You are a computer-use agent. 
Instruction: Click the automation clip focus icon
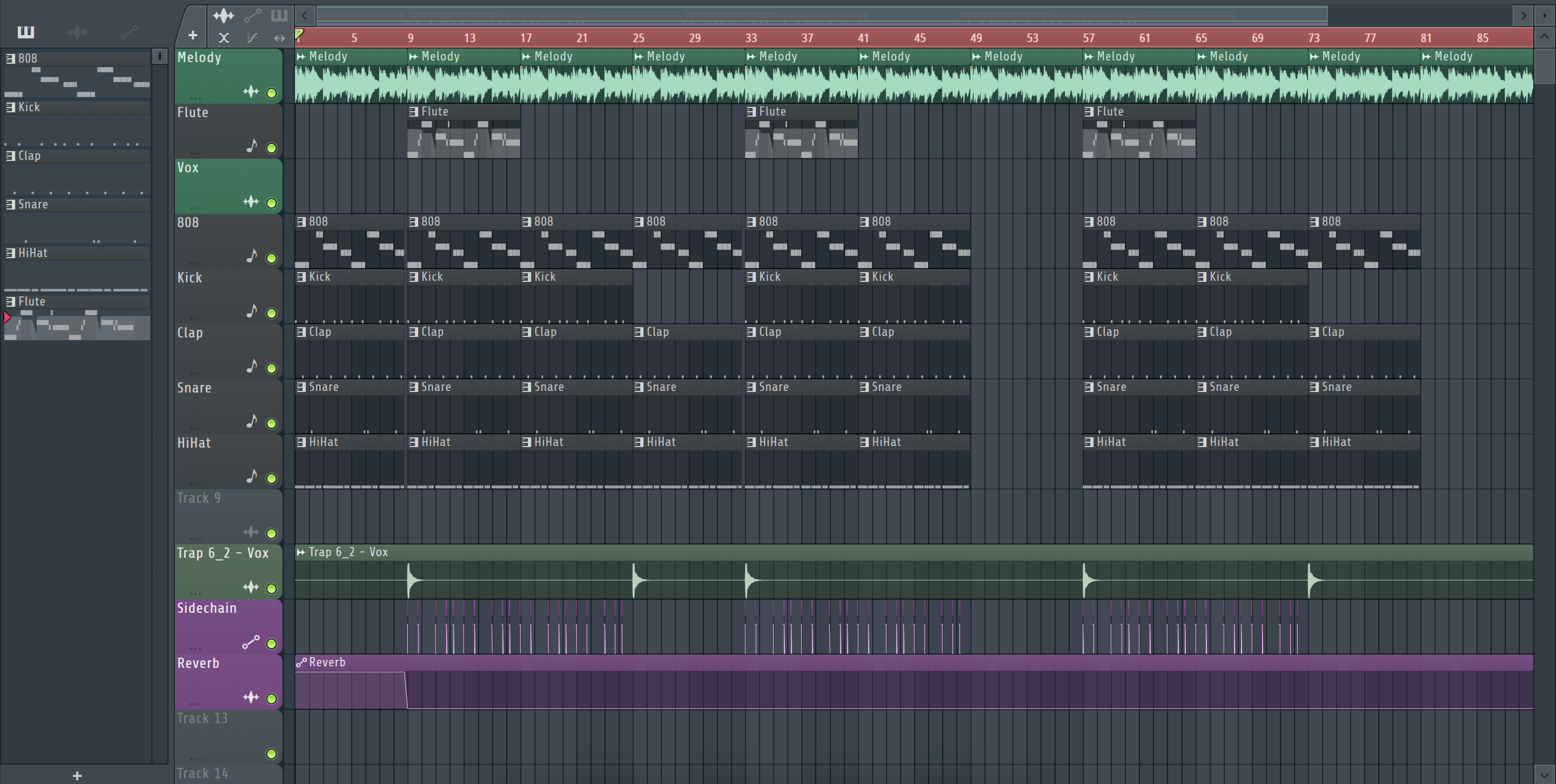tap(252, 16)
